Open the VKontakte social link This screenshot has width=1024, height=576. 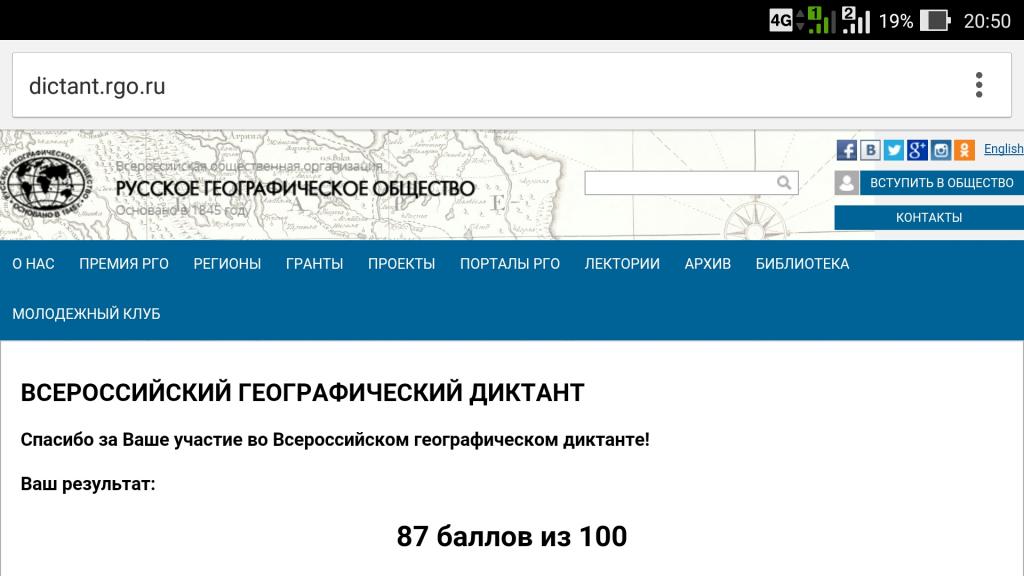[x=870, y=150]
